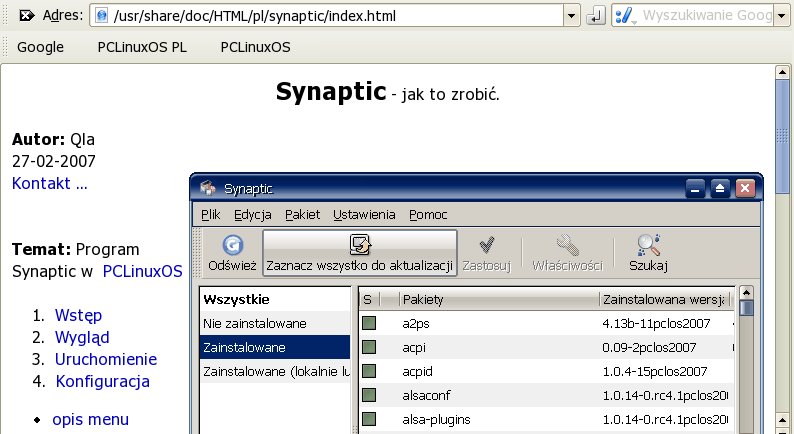Open the Edycja menu in Synaptic
Viewport: 794px width, 434px height.
(x=253, y=215)
